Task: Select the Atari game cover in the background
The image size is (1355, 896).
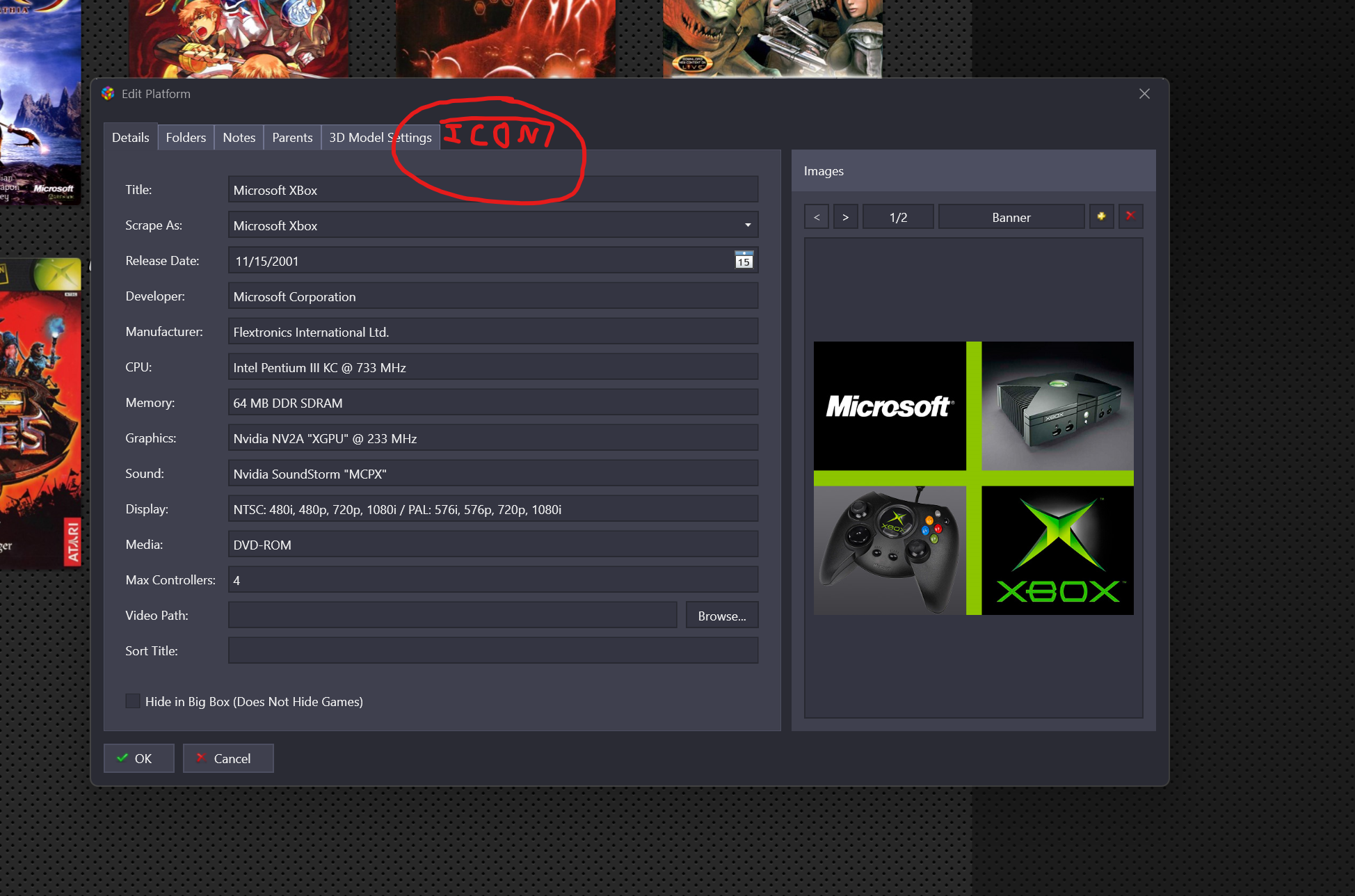Action: pos(40,414)
